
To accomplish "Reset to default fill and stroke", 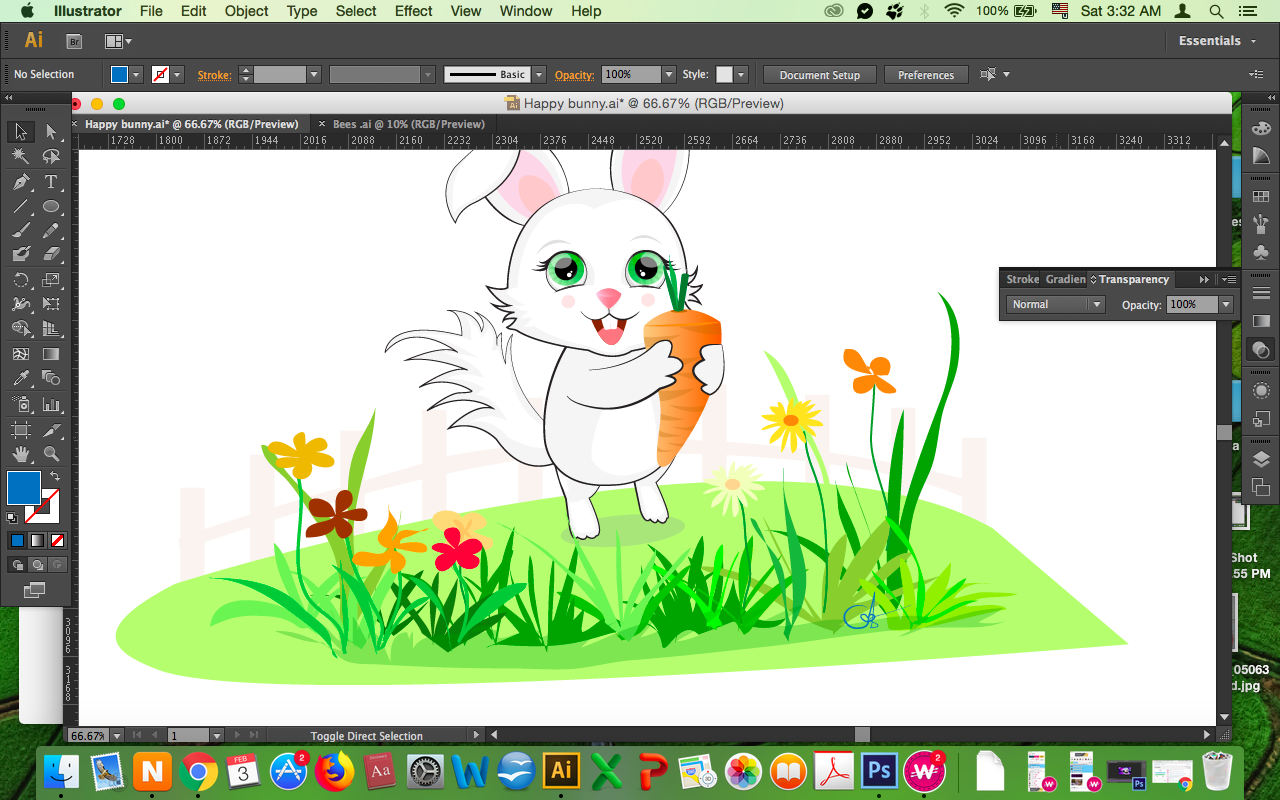I will click(x=12, y=517).
